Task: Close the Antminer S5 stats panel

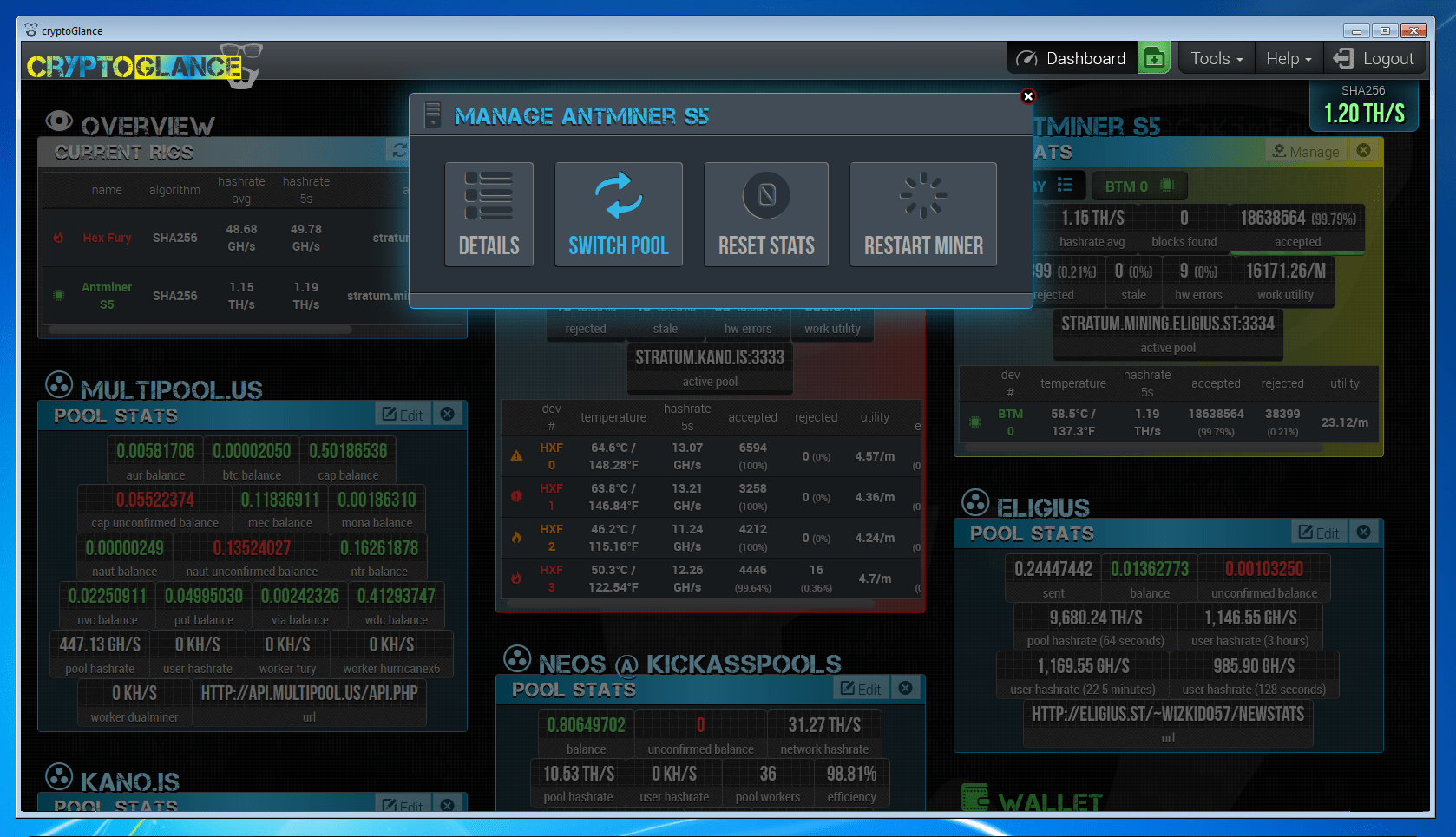Action: click(x=1364, y=150)
